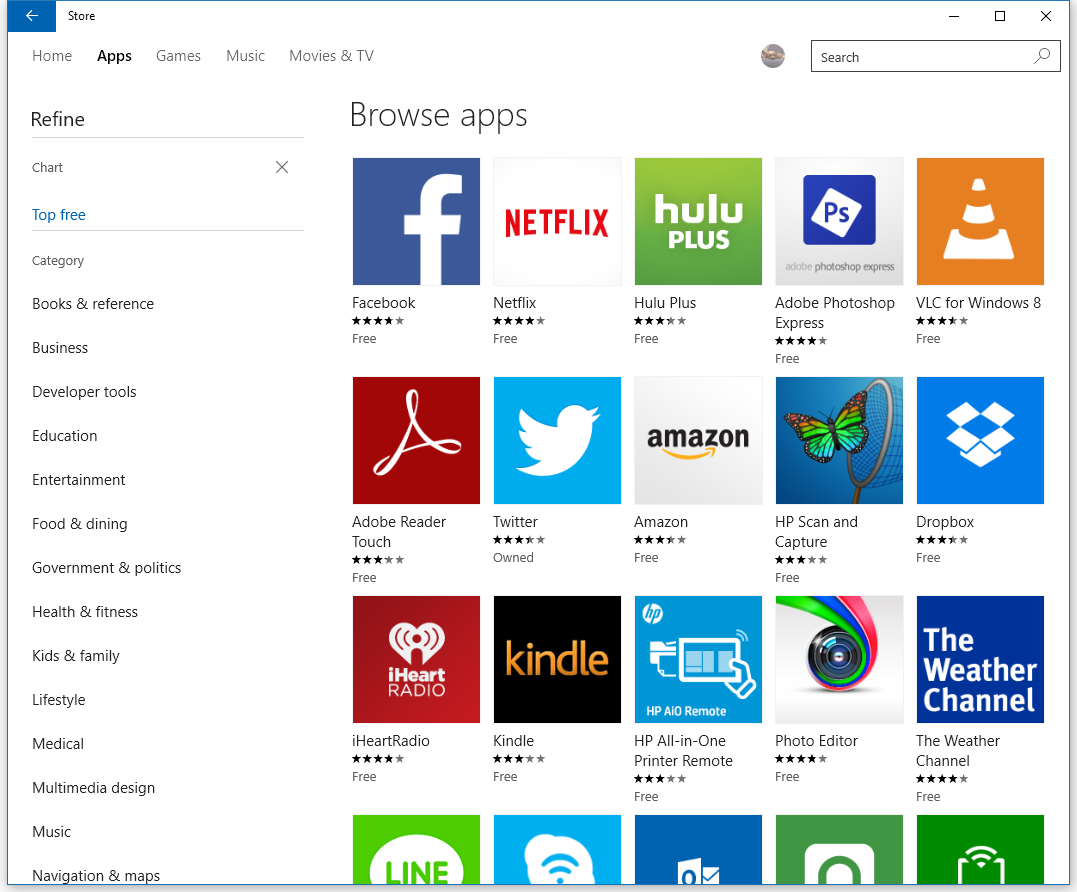Open the Outlook mail app tile
Screen dimensions: 1077x892
tap(698, 849)
